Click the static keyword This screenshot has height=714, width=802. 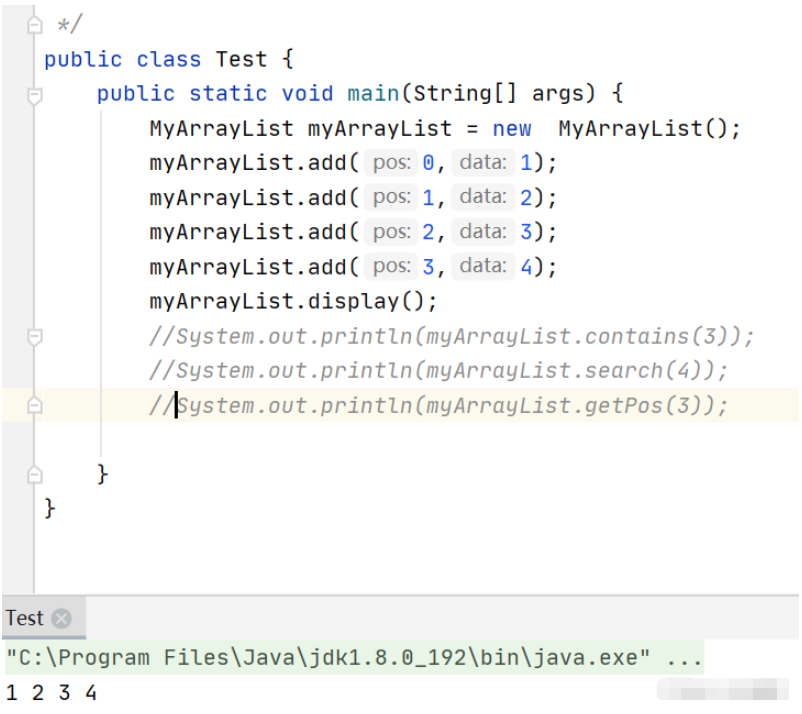(x=228, y=94)
